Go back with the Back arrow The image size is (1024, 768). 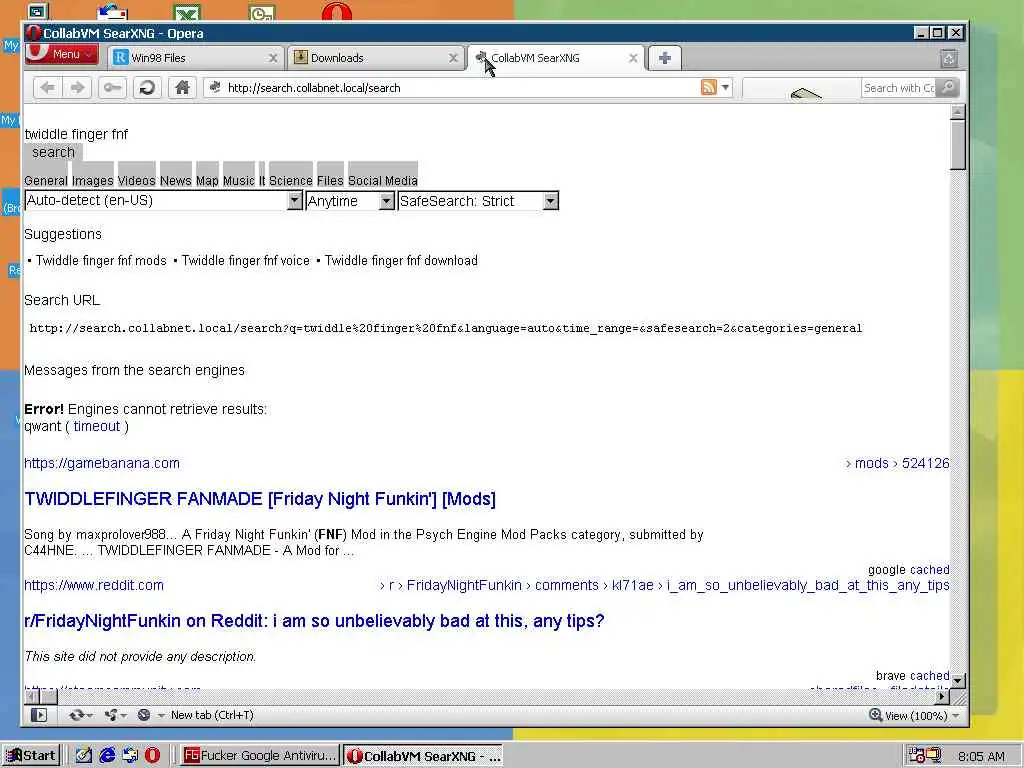tap(47, 88)
